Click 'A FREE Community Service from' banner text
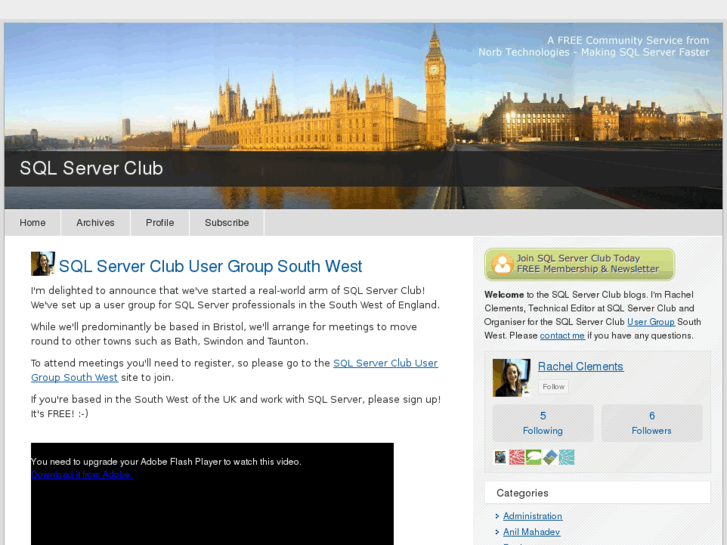Viewport: 727px width, 545px height. (x=628, y=40)
